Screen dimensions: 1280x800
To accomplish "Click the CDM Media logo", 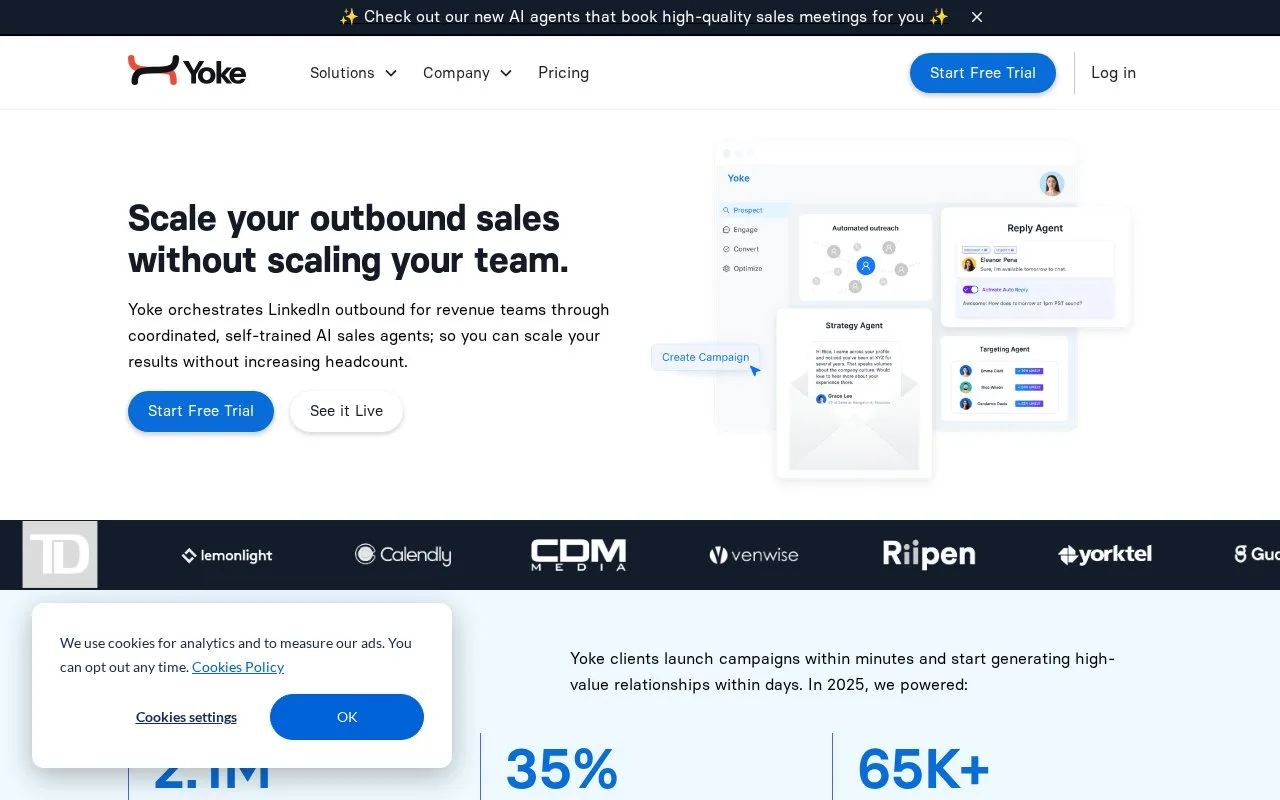I will click(x=578, y=555).
